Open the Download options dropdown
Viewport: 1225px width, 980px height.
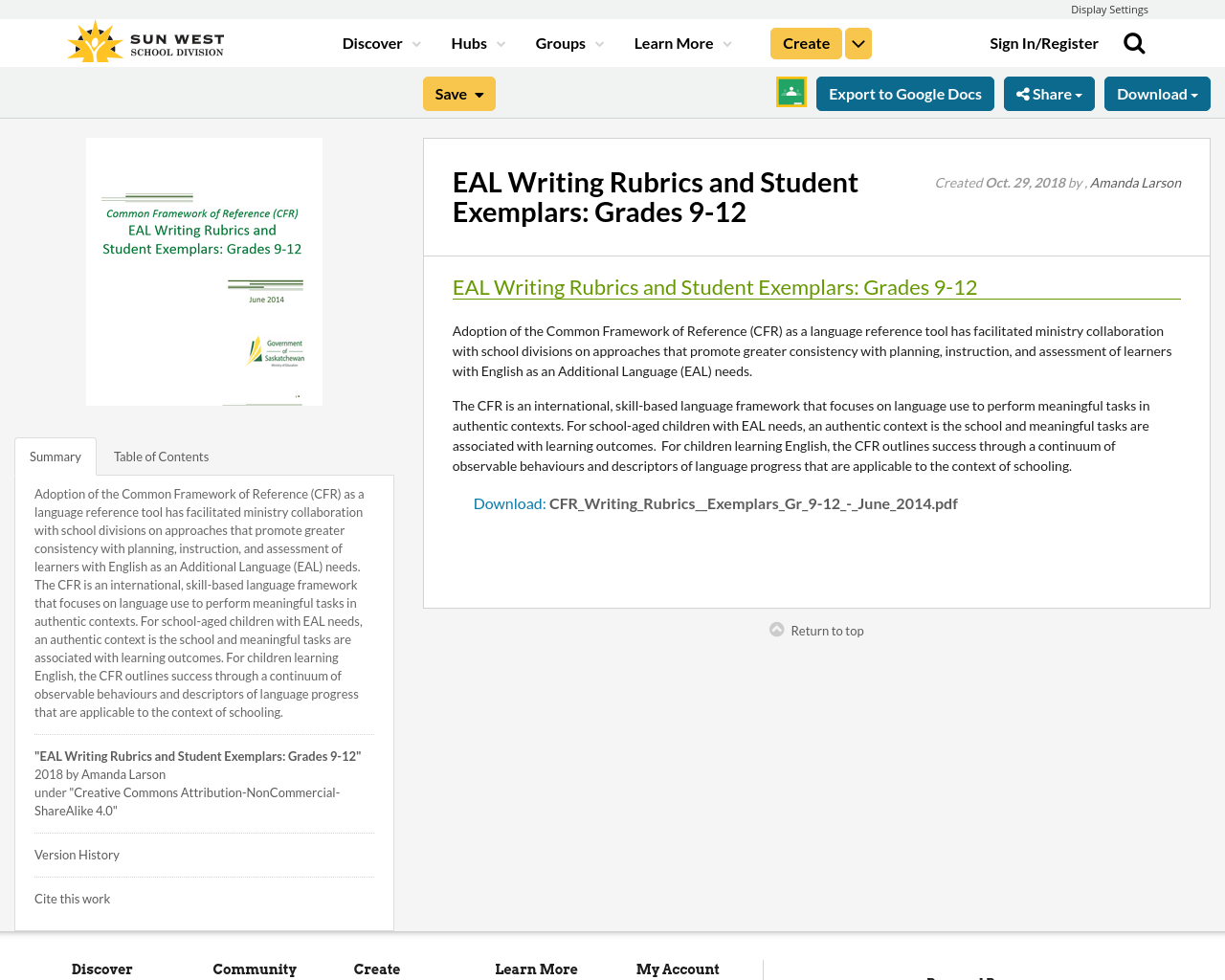(1157, 92)
